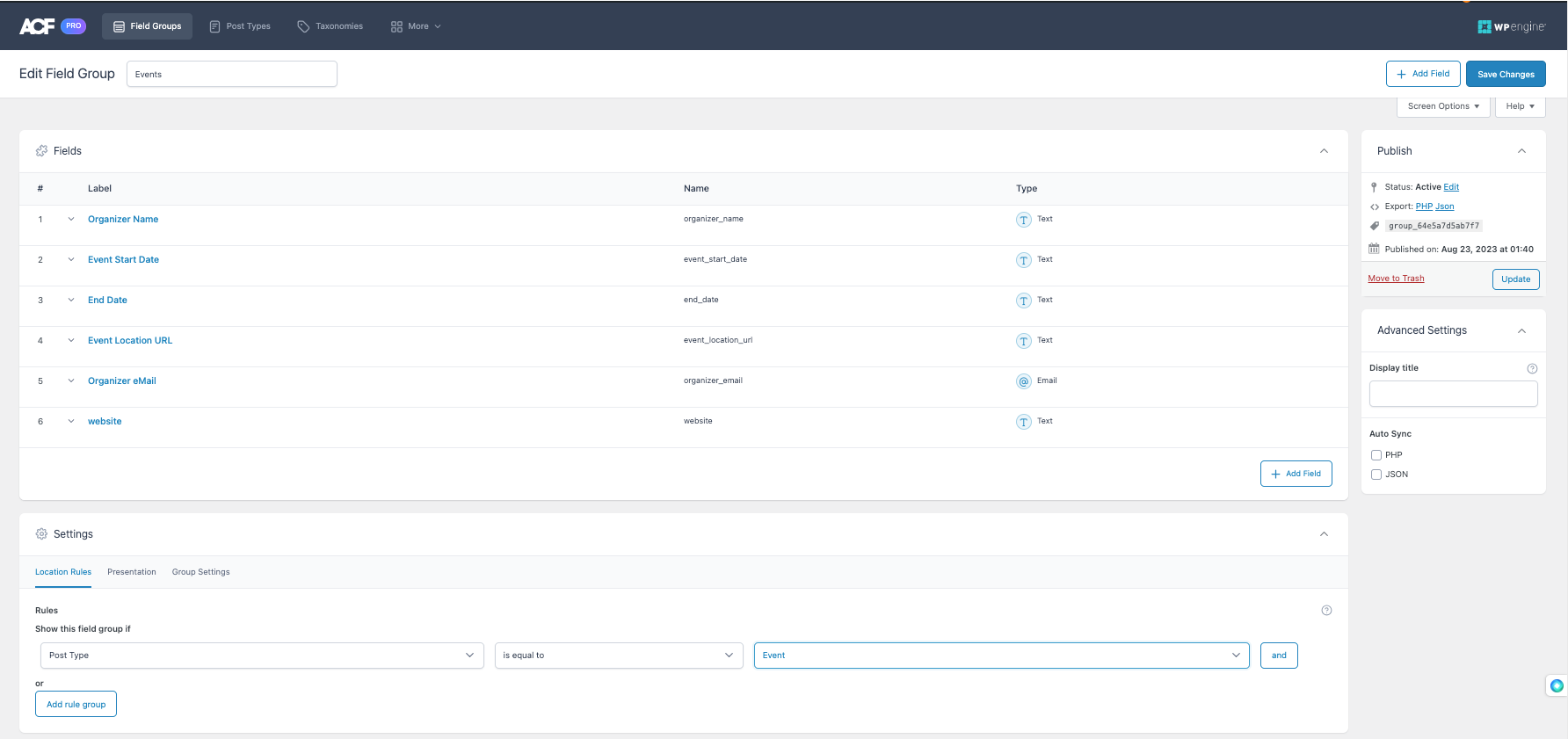Viewport: 1568px width, 739px height.
Task: Click the Settings panel gear icon
Action: pos(41,534)
